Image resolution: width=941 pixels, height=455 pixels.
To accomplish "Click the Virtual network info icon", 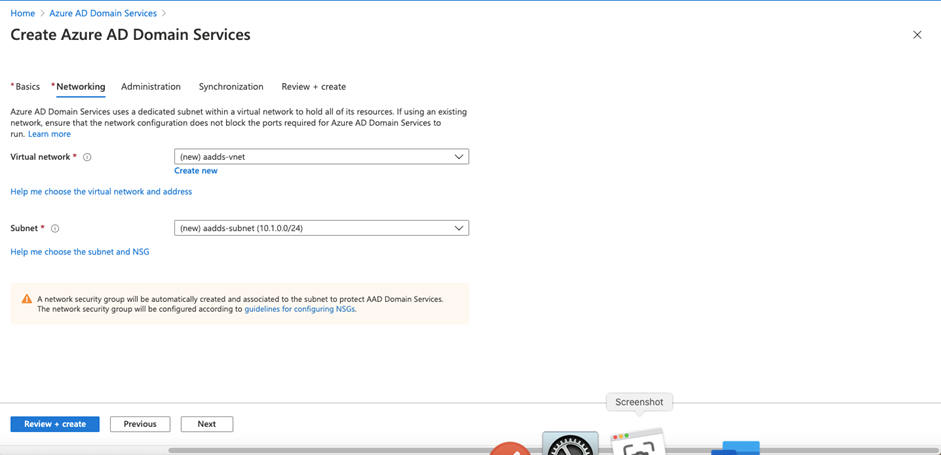I will pos(87,157).
